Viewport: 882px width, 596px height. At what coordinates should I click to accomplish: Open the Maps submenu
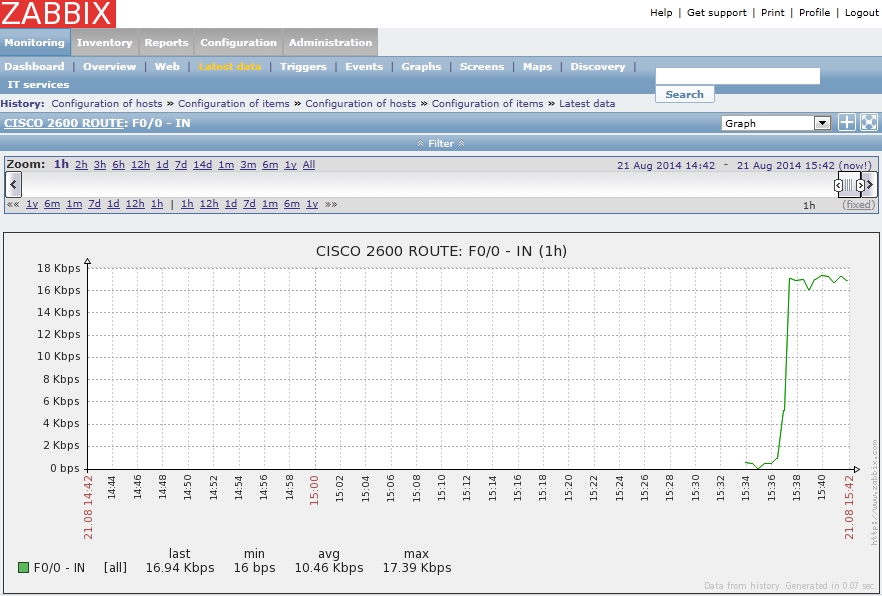coord(538,66)
